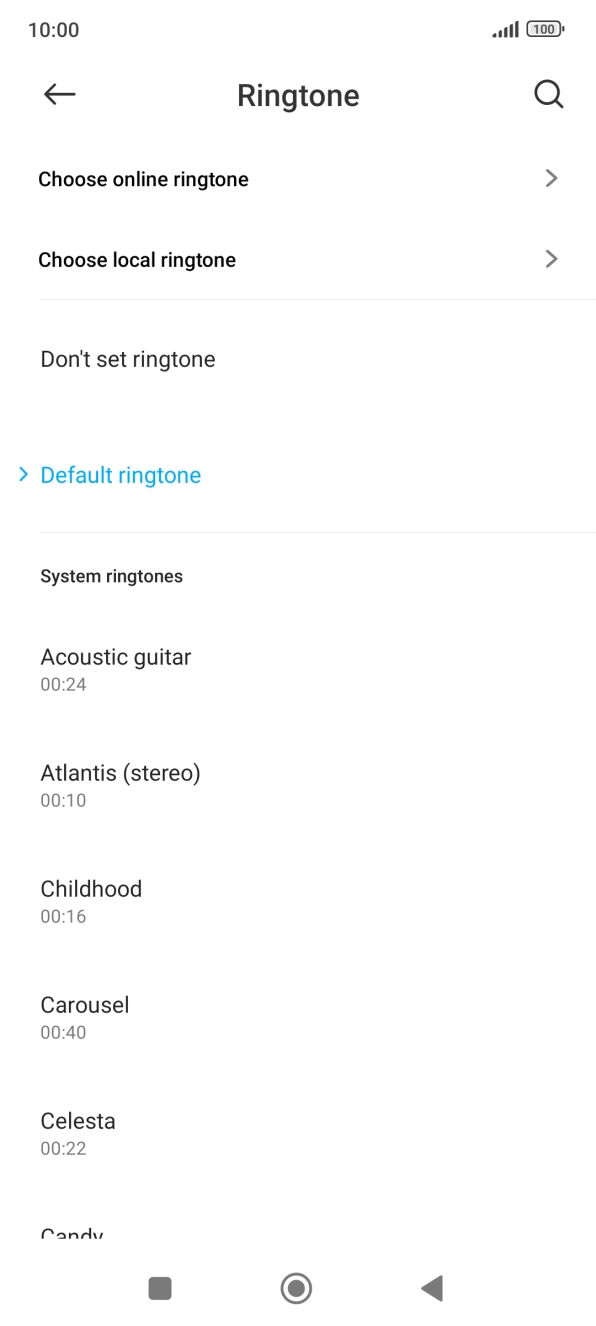596x1326 pixels.
Task: Open search from the Ringtone screen
Action: click(x=549, y=94)
